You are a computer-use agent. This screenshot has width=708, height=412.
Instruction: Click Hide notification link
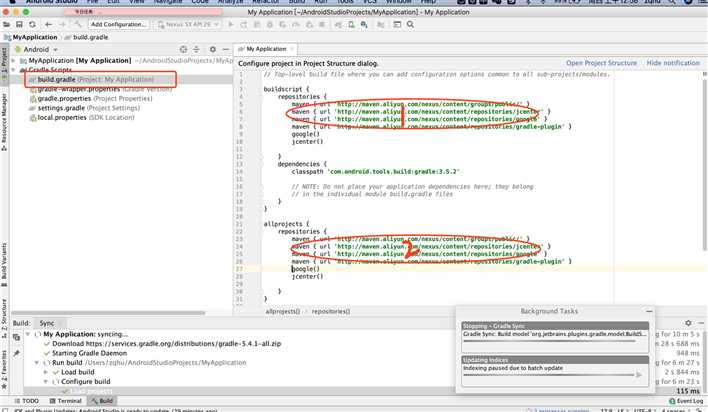(x=673, y=63)
